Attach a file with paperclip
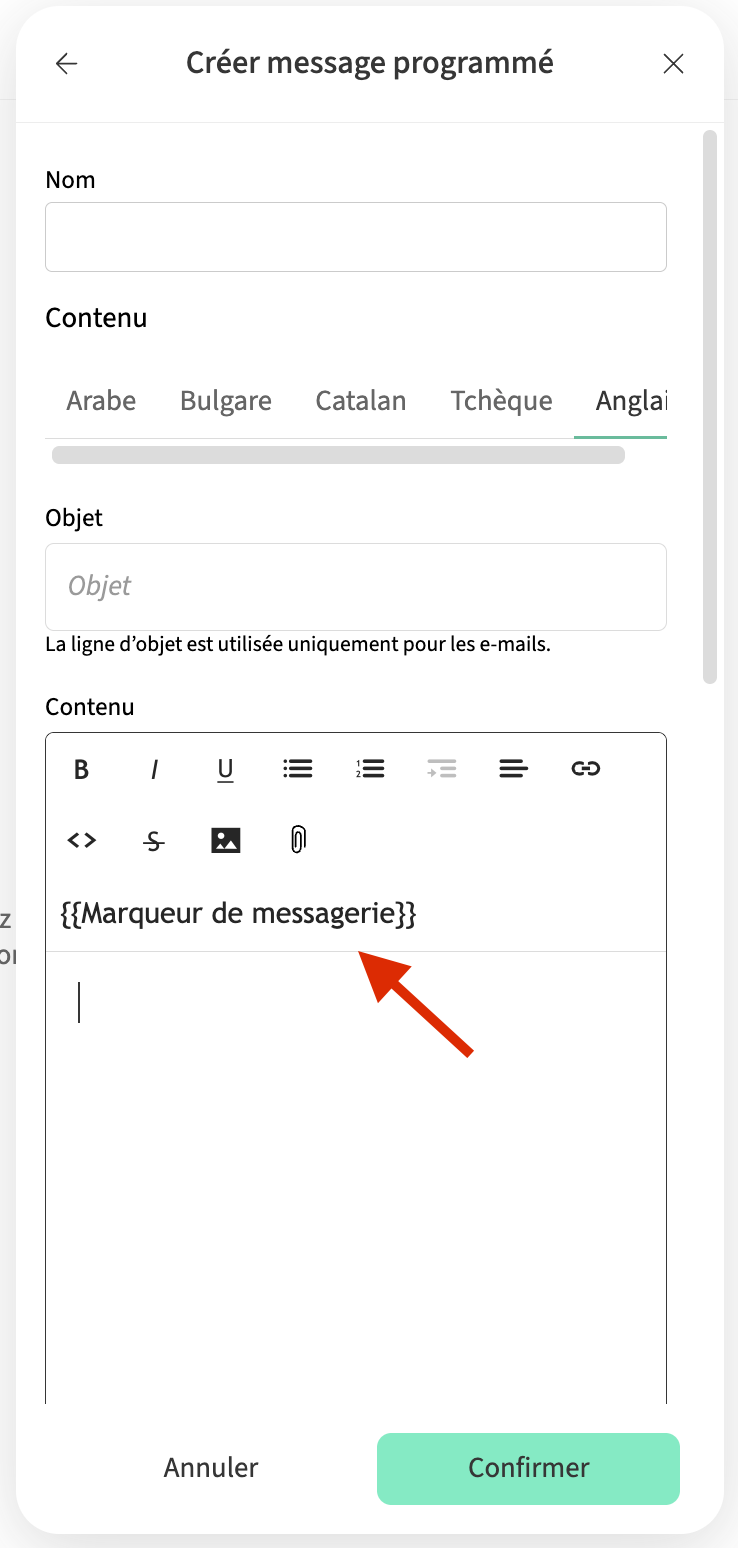This screenshot has height=1548, width=738. [298, 841]
